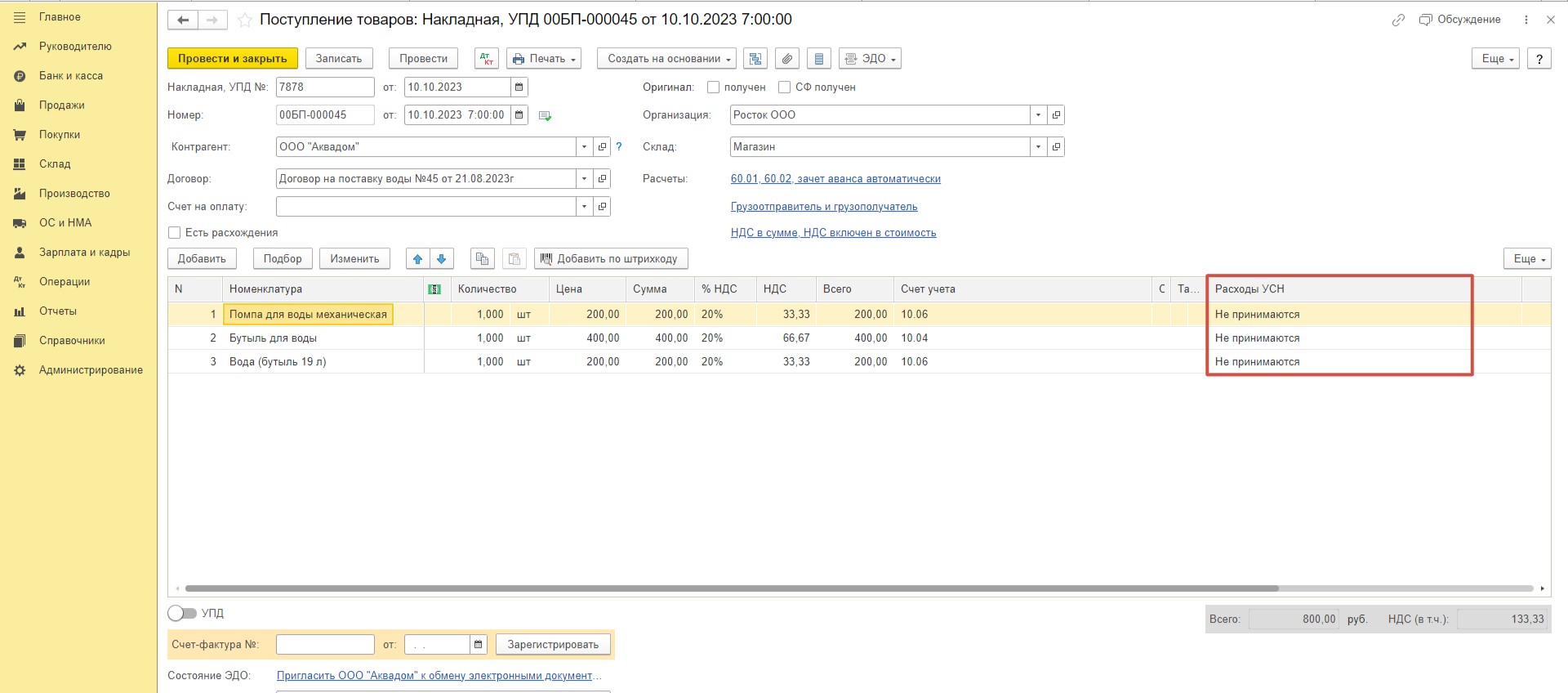The image size is (1568, 693).
Task: Copy link icon near Обсуждение
Action: [x=1398, y=20]
